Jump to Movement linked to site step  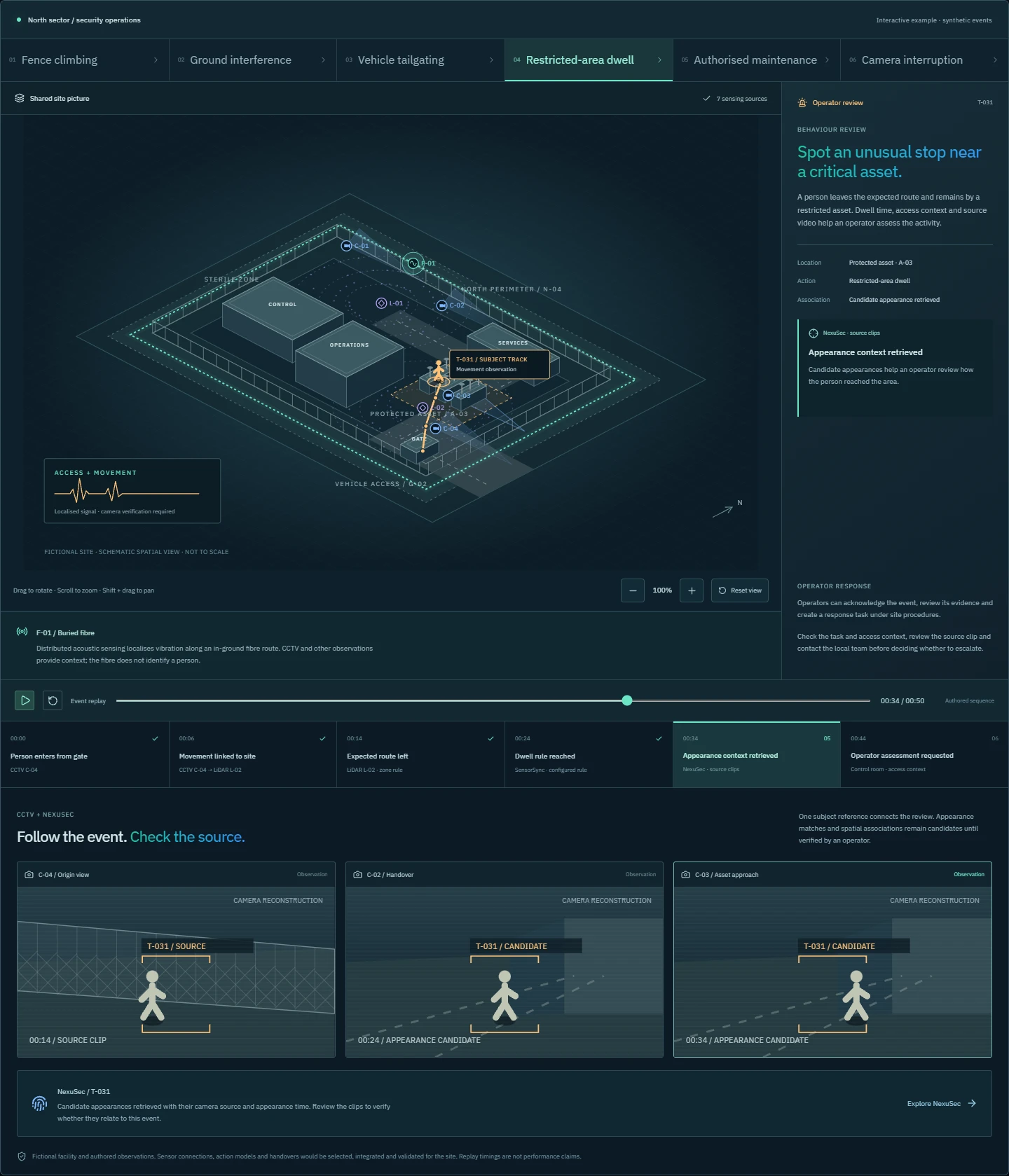click(x=253, y=754)
